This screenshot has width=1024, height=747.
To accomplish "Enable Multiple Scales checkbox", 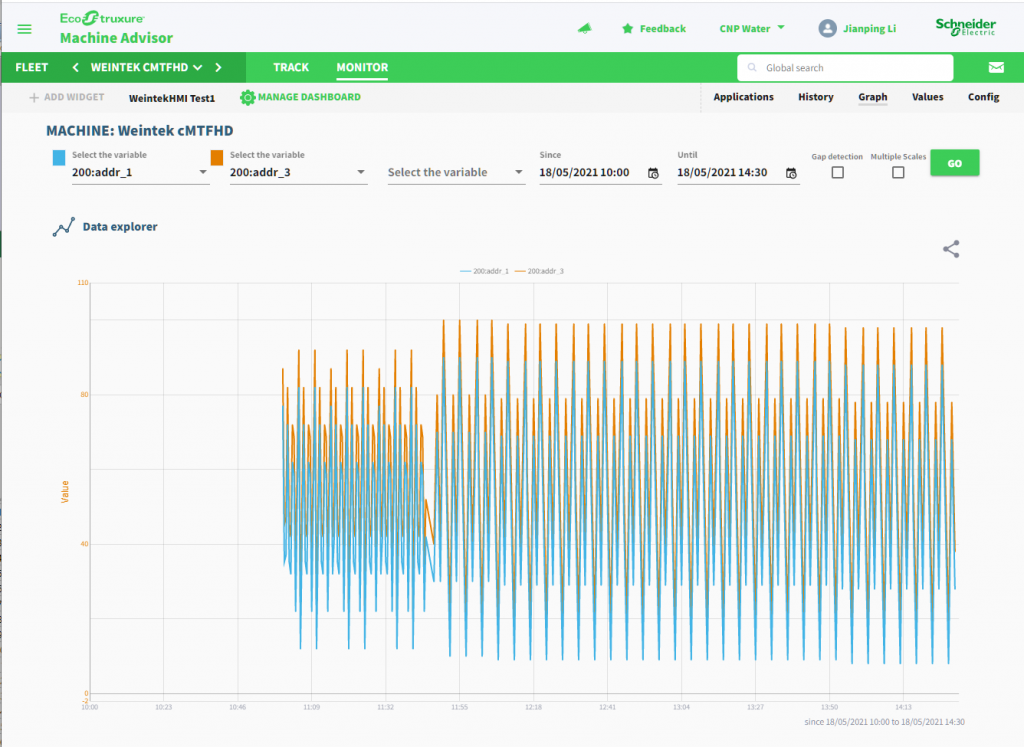I will click(898, 172).
